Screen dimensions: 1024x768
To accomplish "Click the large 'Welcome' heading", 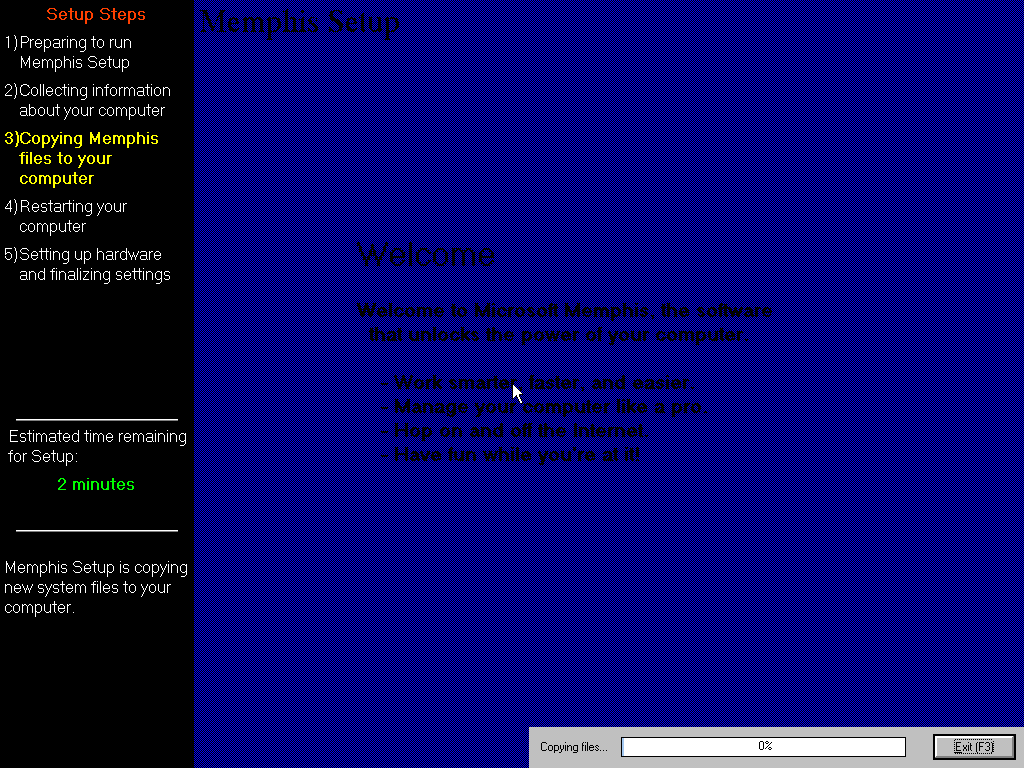I will point(426,255).
